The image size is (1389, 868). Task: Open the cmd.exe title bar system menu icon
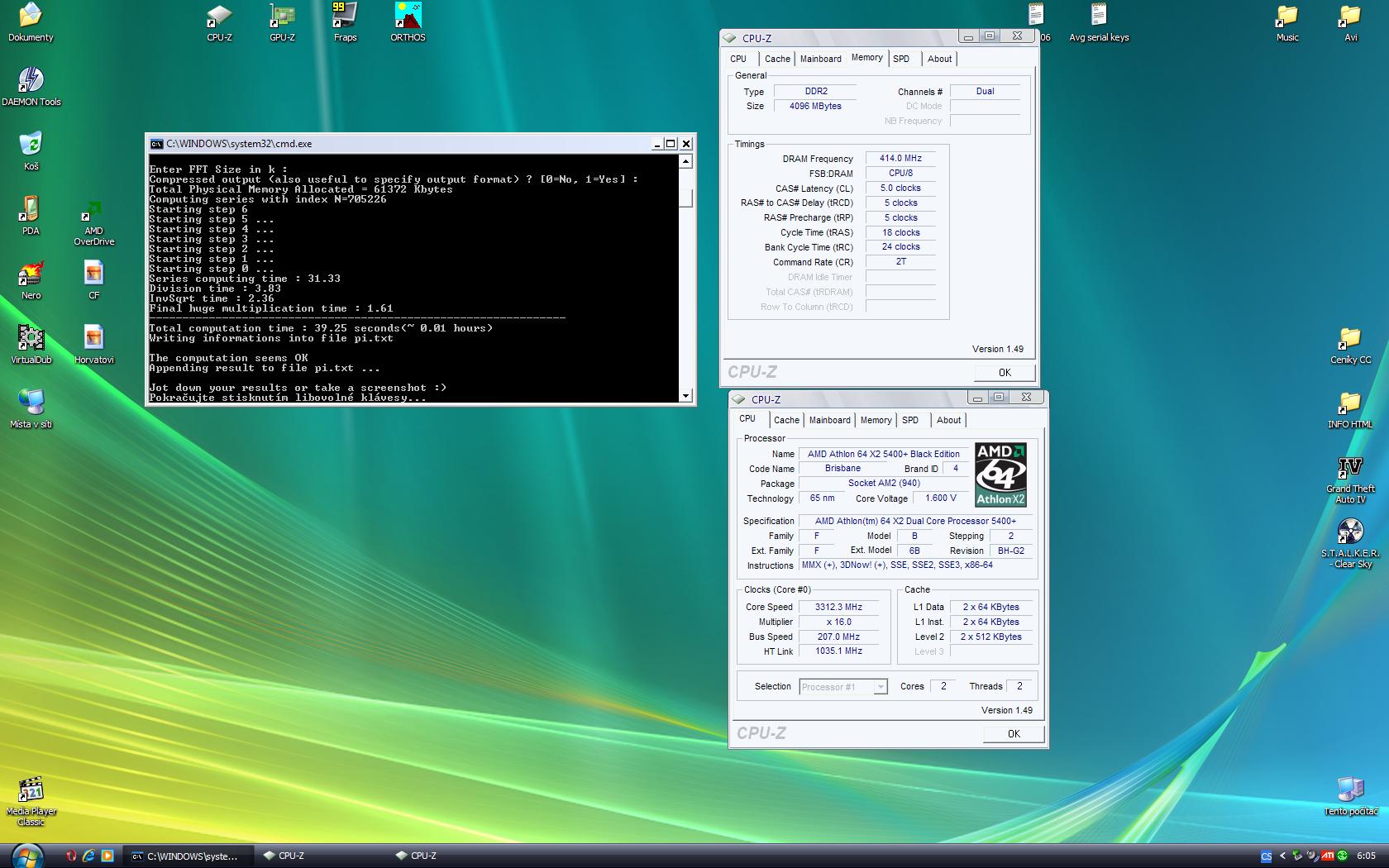(x=156, y=144)
